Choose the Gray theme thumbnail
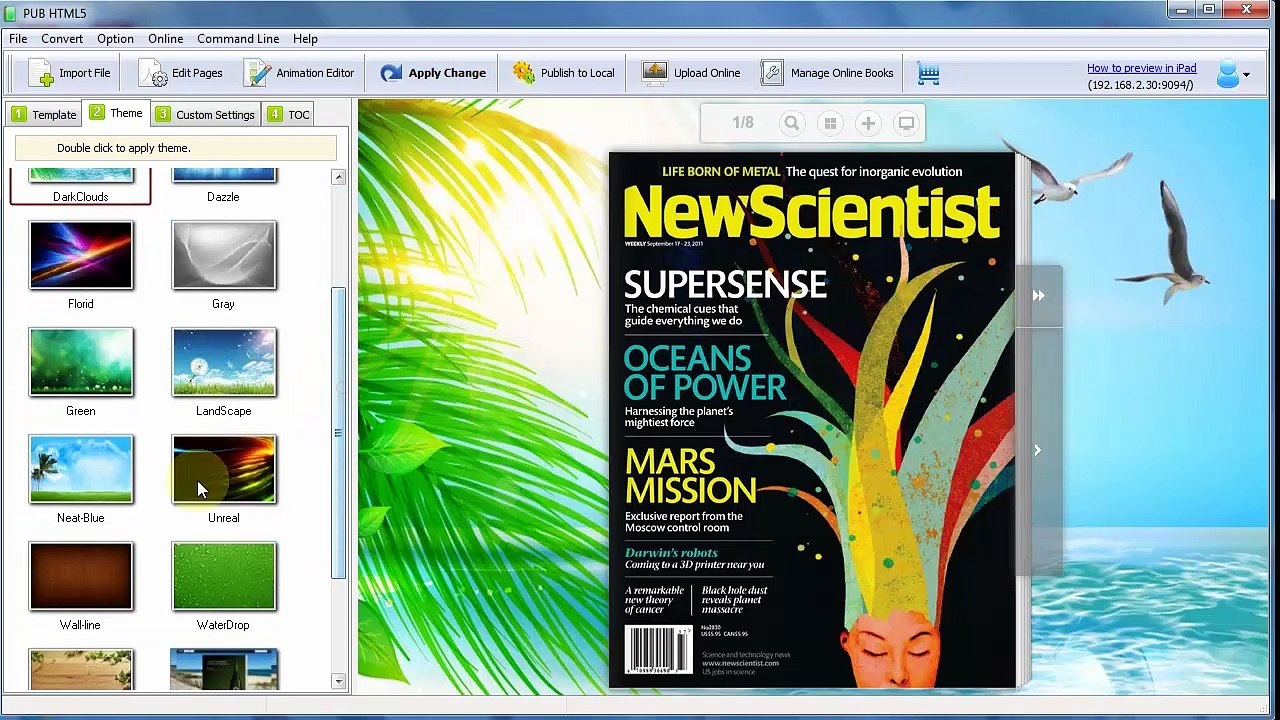This screenshot has height=720, width=1280. click(x=224, y=255)
